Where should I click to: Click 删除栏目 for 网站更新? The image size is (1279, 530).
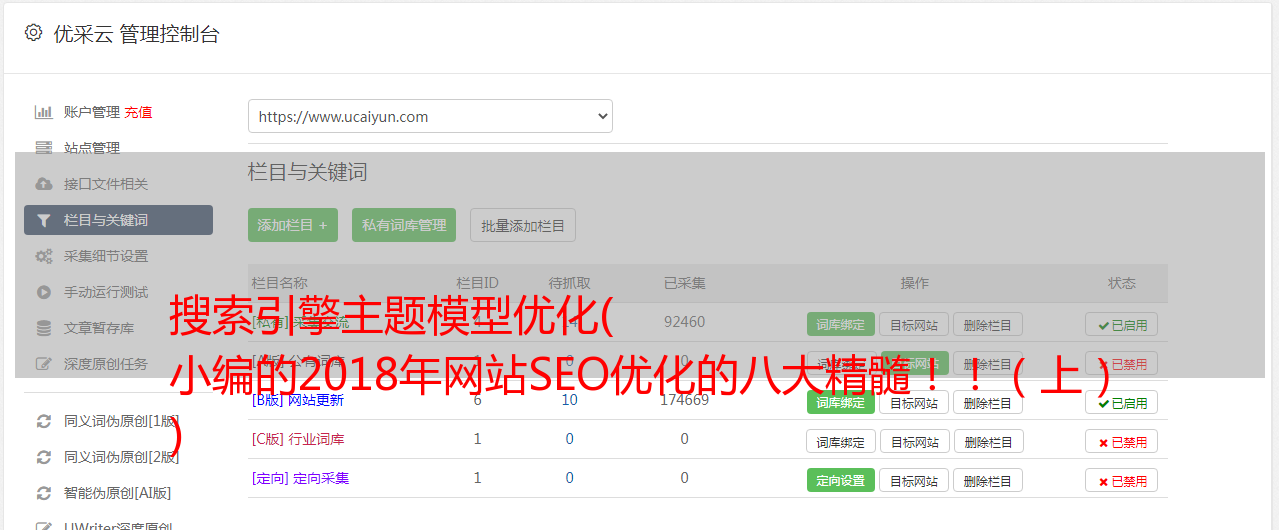(x=988, y=402)
